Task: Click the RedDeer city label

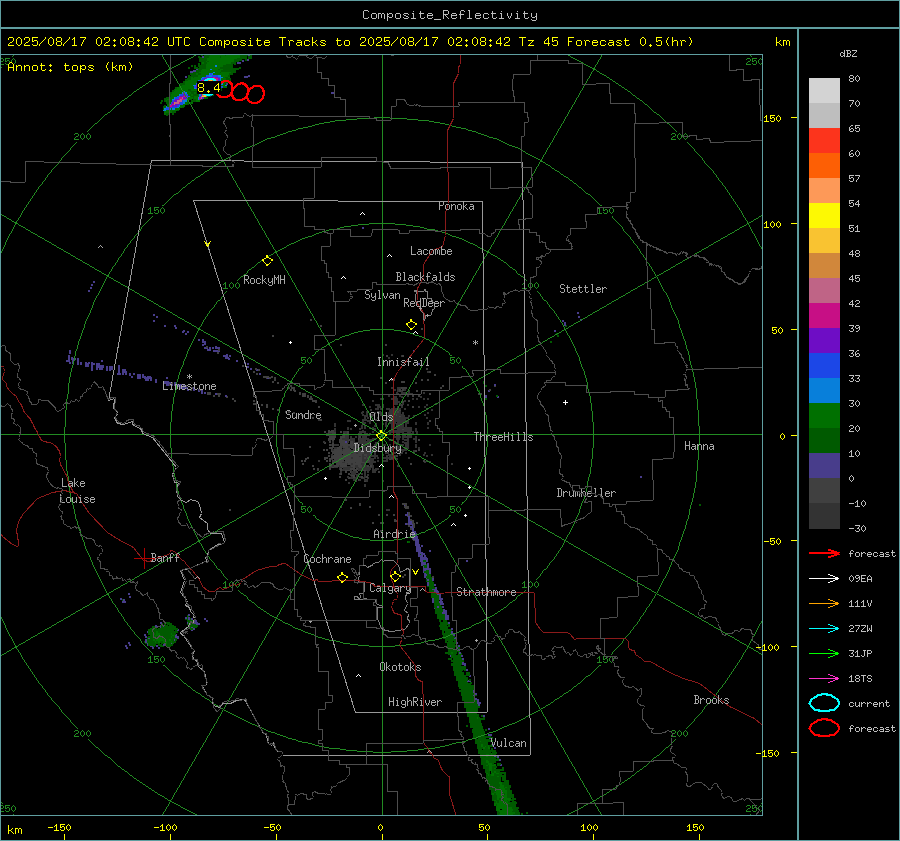Action: [x=424, y=303]
